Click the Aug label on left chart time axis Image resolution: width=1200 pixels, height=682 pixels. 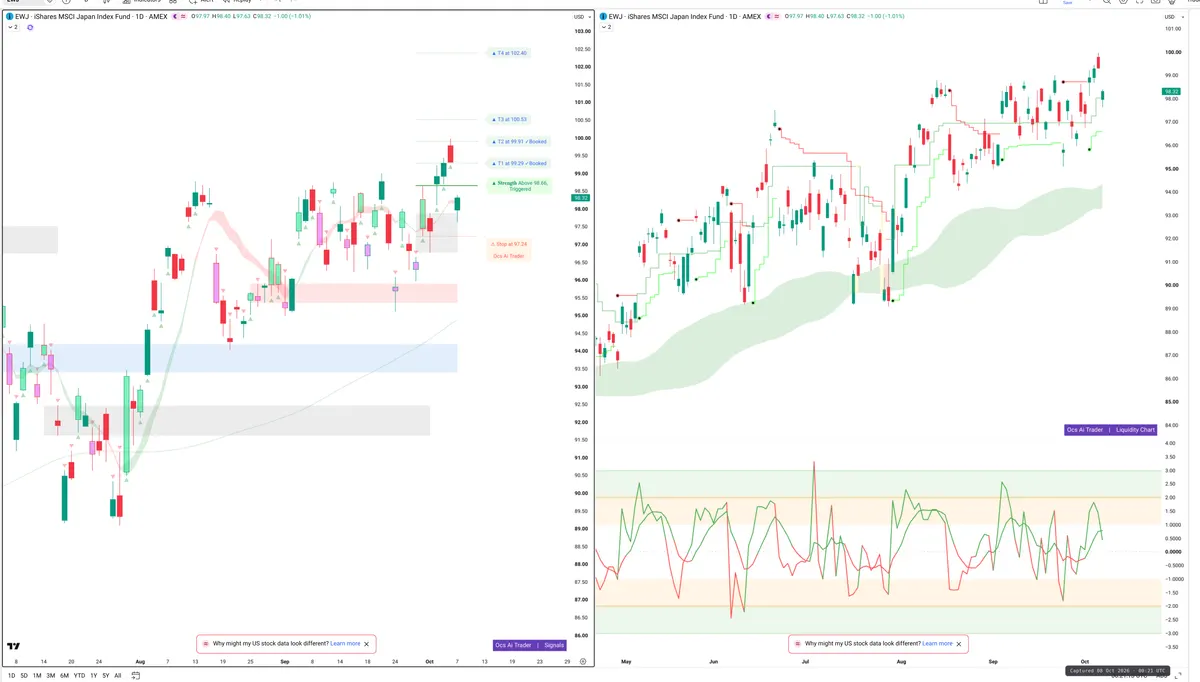[139, 662]
